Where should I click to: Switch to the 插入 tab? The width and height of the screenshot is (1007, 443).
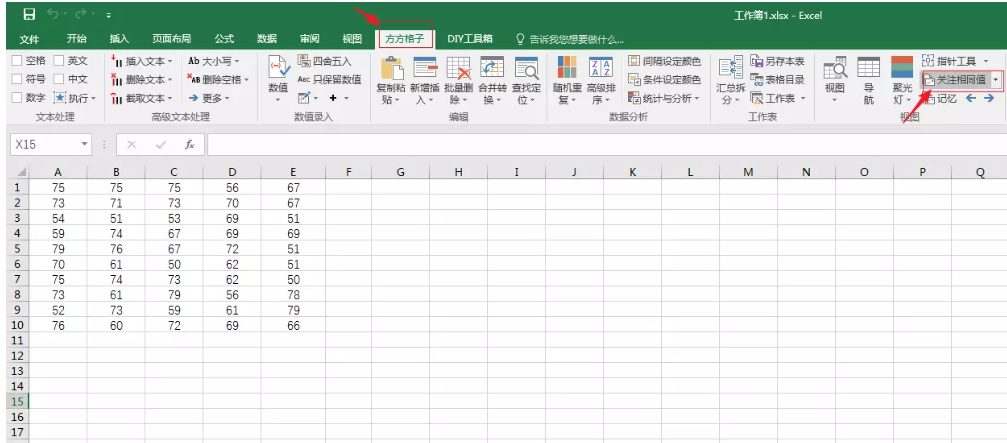pos(119,39)
